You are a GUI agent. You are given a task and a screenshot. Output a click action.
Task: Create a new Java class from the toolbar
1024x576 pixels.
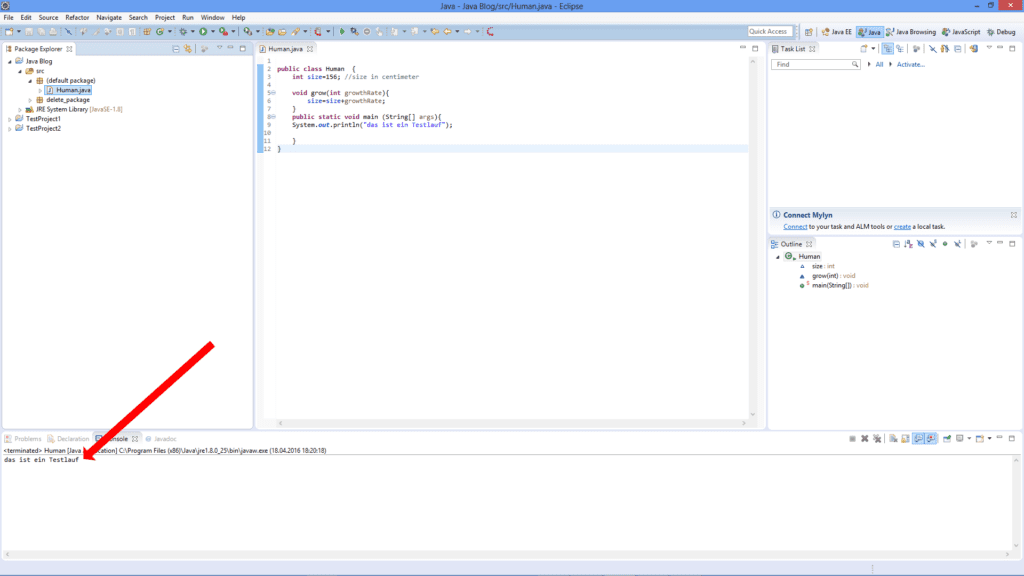coord(160,31)
